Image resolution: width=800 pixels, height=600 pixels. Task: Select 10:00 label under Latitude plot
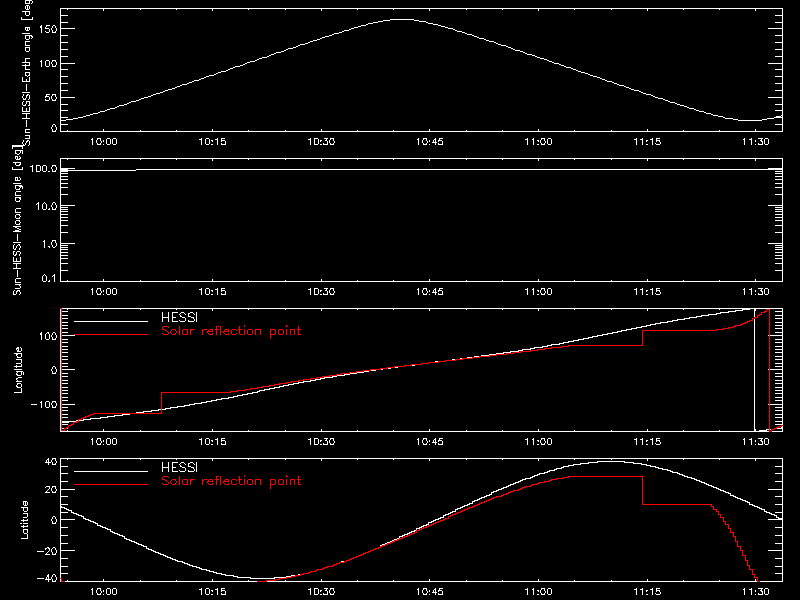pos(104,591)
